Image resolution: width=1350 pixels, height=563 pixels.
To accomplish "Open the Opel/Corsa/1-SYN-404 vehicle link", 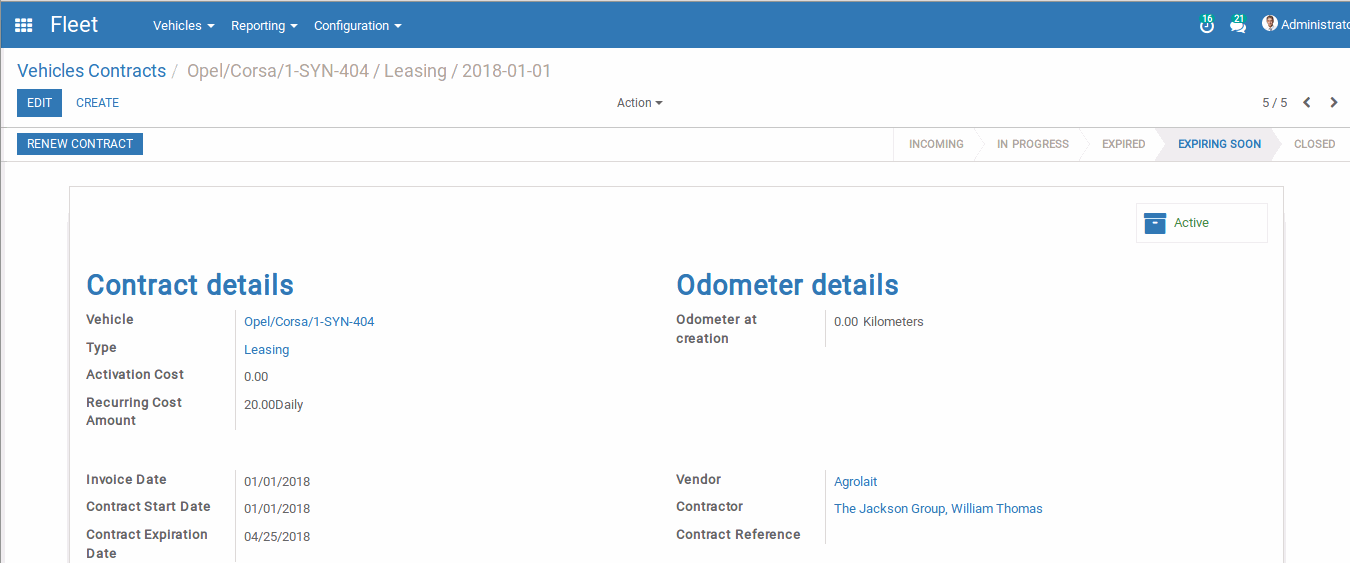I will point(309,322).
